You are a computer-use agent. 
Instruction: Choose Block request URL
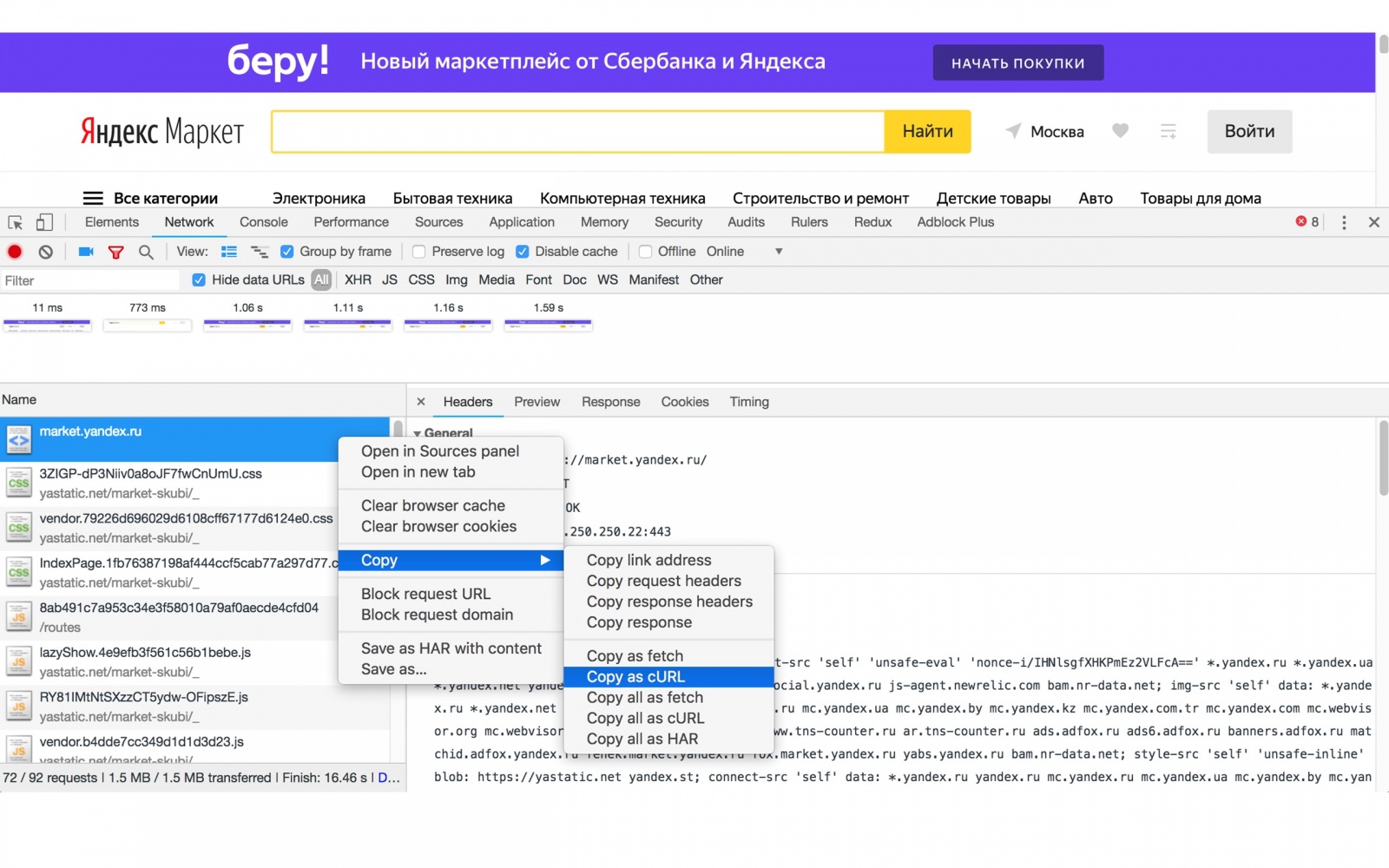point(451,594)
